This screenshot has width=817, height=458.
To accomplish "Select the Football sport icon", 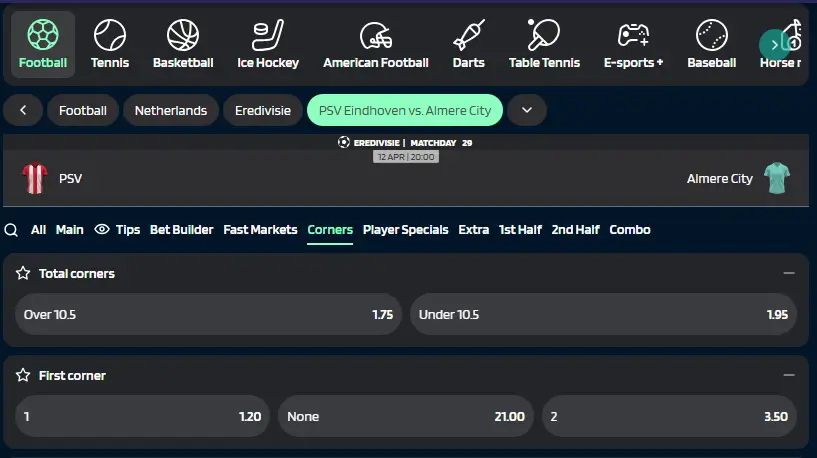I will pos(43,34).
